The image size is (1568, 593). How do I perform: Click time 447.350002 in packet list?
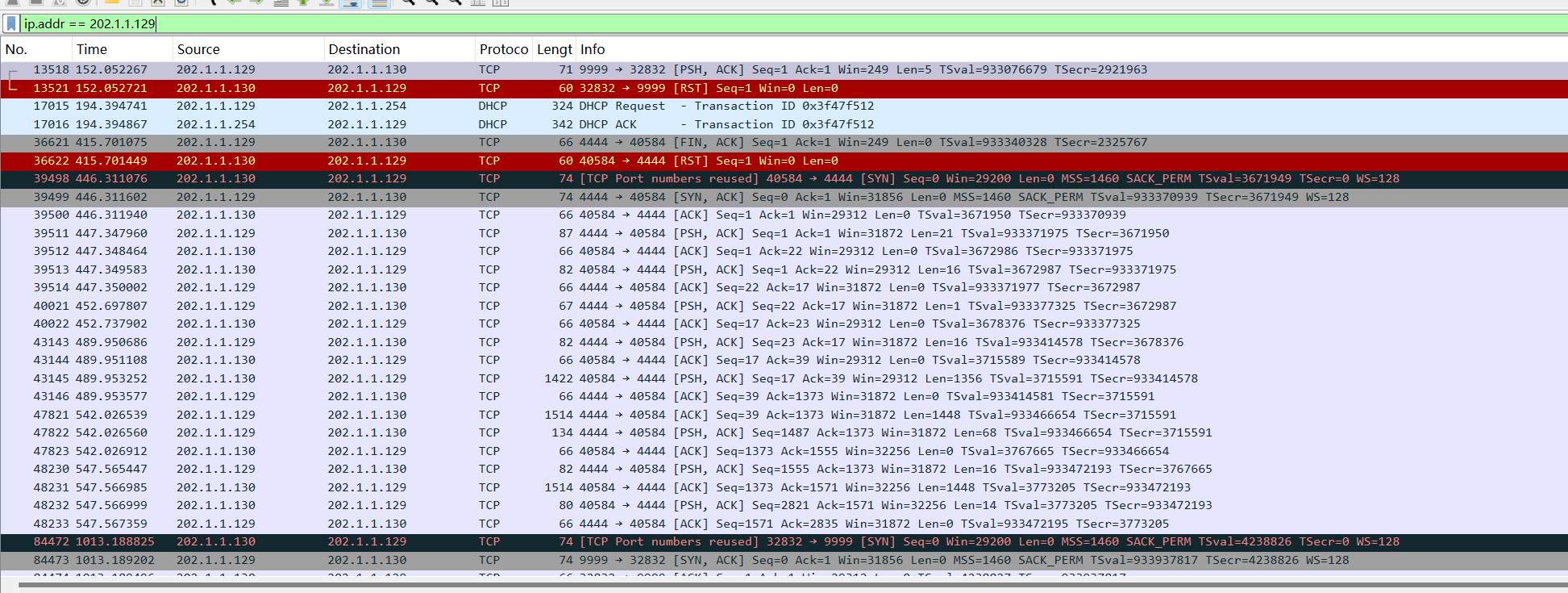(111, 287)
